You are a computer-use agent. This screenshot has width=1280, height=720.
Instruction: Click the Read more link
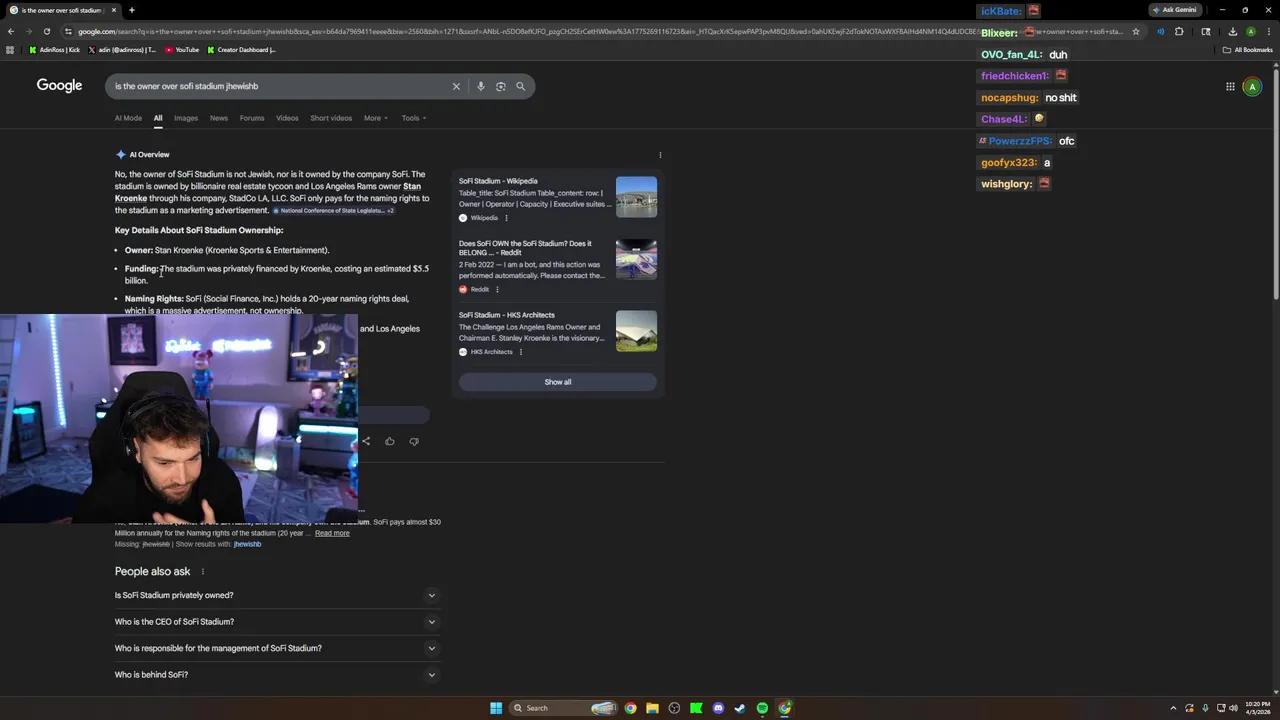tap(332, 533)
